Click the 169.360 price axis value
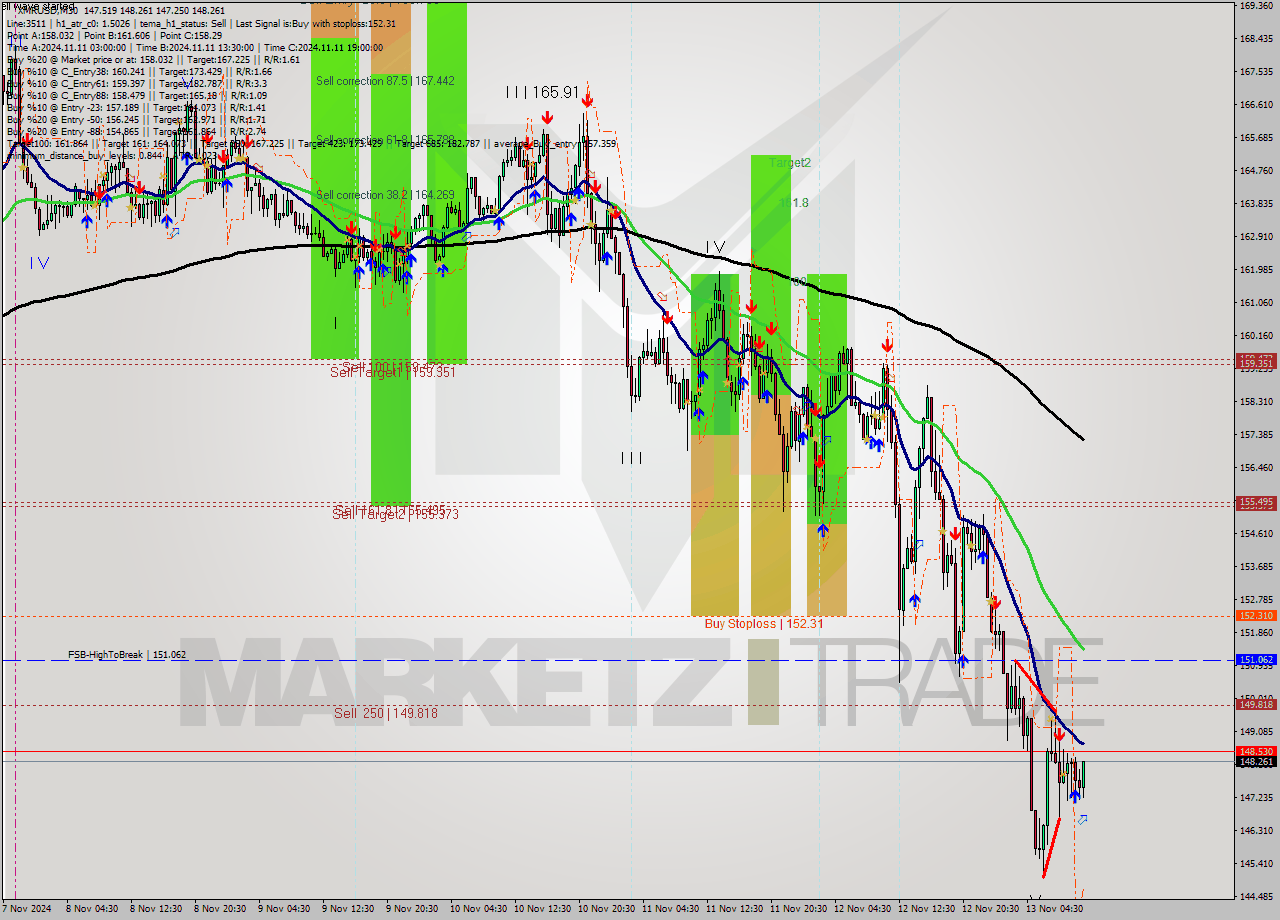Screen dimensions: 1280x920 (x=1256, y=6)
